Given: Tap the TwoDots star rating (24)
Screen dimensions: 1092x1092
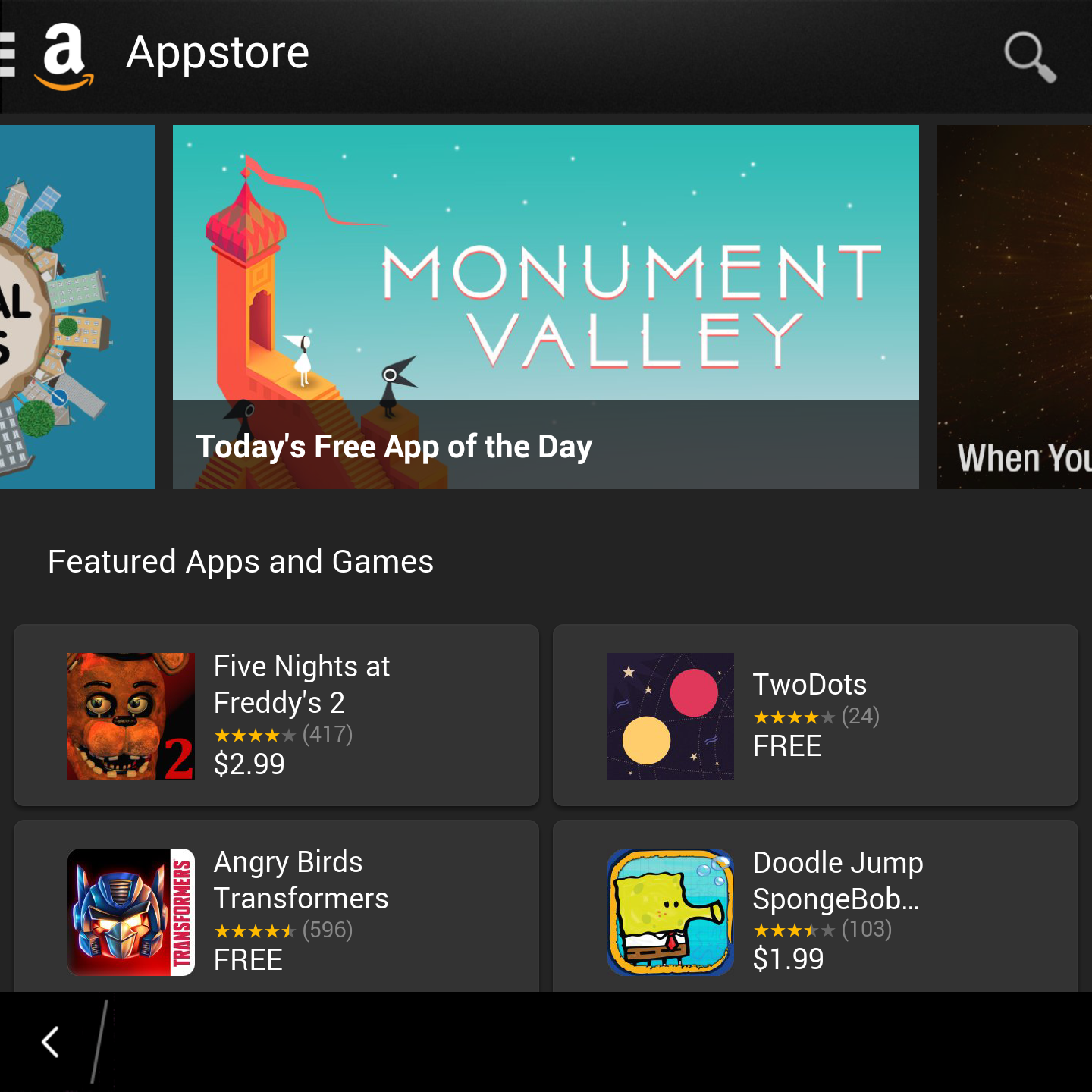Looking at the screenshot, I should (816, 717).
